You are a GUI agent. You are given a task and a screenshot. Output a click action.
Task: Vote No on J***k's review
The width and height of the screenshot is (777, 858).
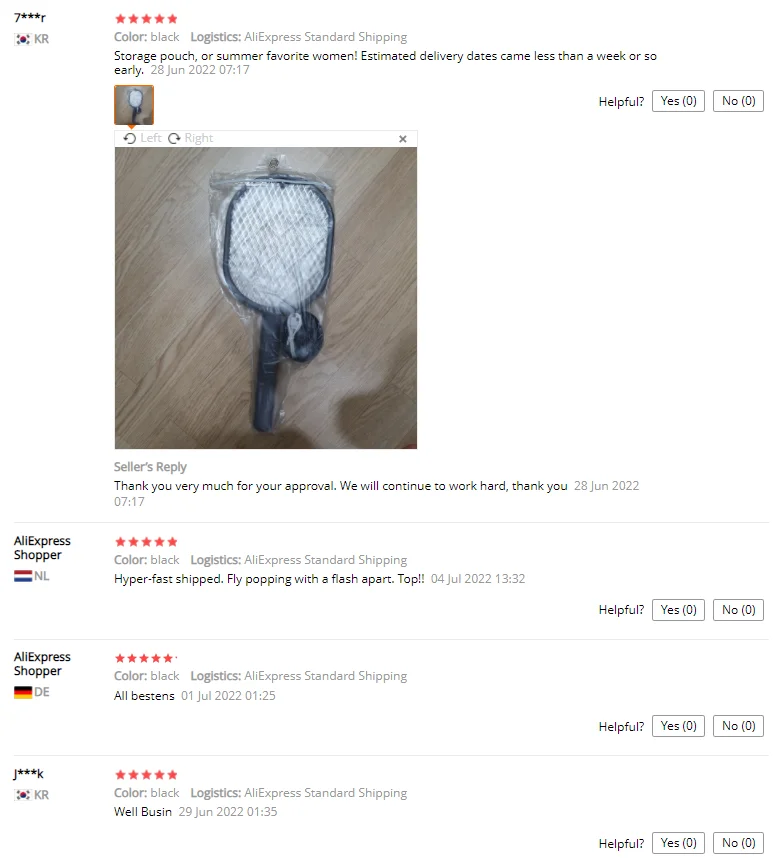click(x=738, y=843)
